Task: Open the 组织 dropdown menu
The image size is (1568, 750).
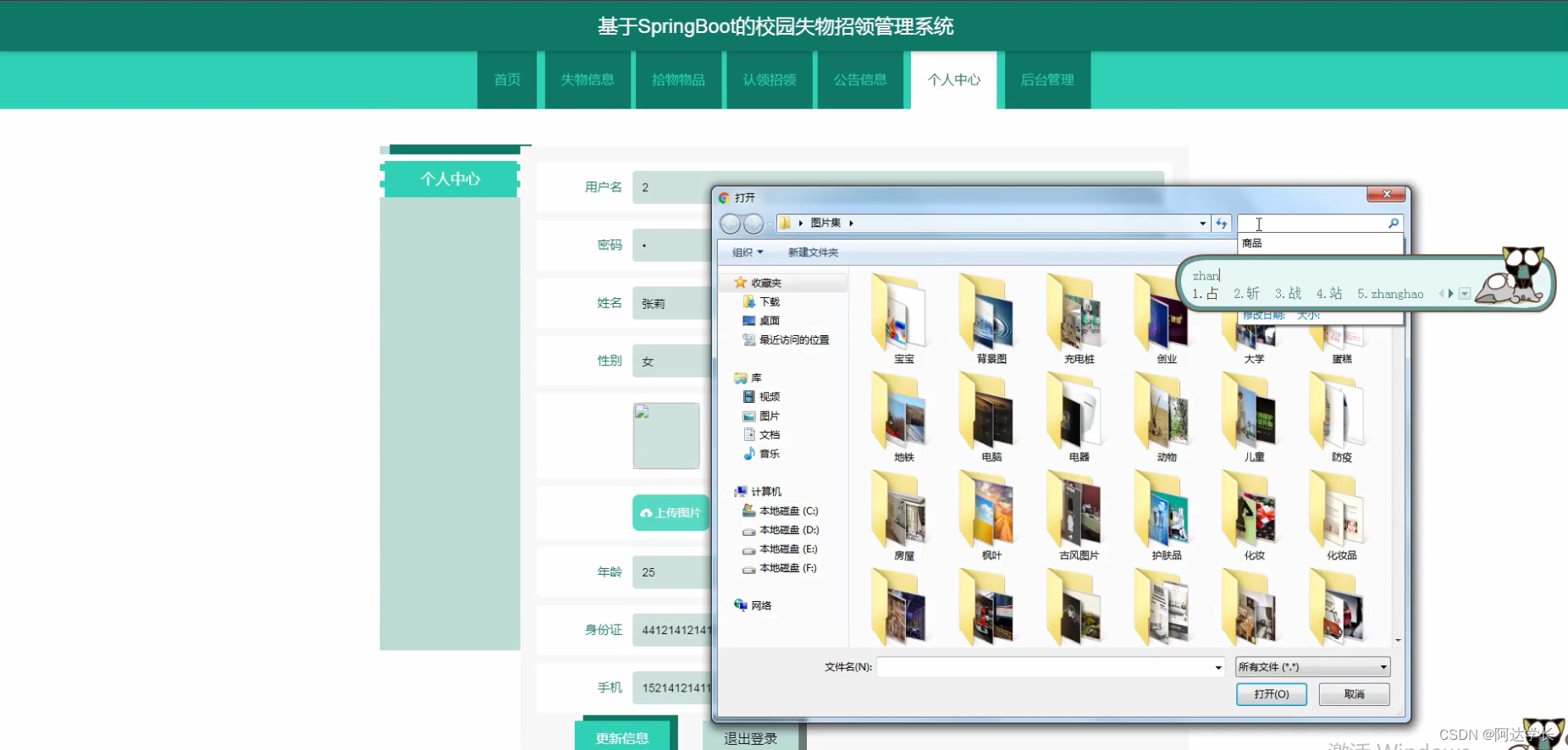Action: coord(748,252)
